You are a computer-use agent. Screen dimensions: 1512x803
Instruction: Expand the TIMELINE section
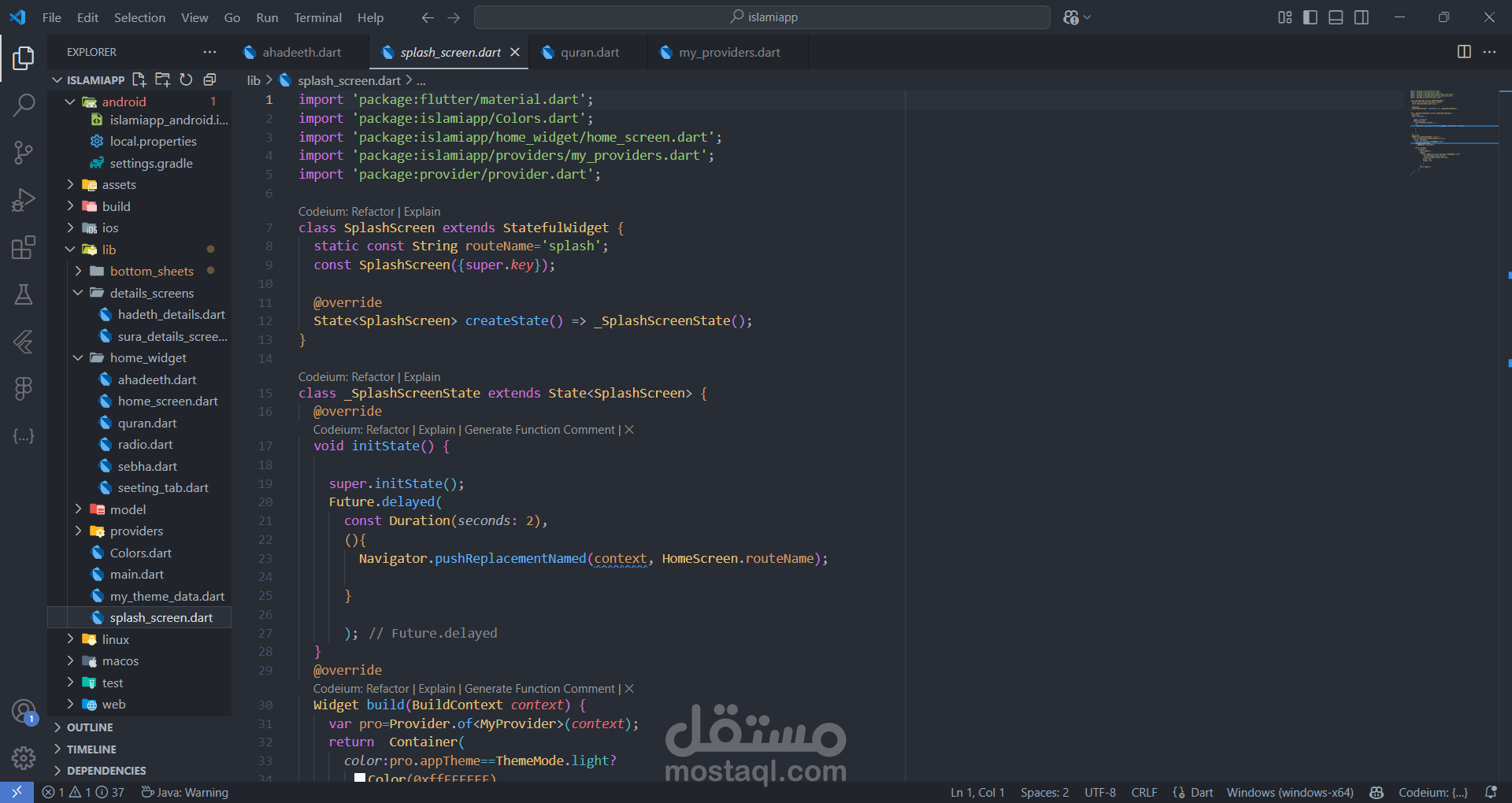[91, 749]
